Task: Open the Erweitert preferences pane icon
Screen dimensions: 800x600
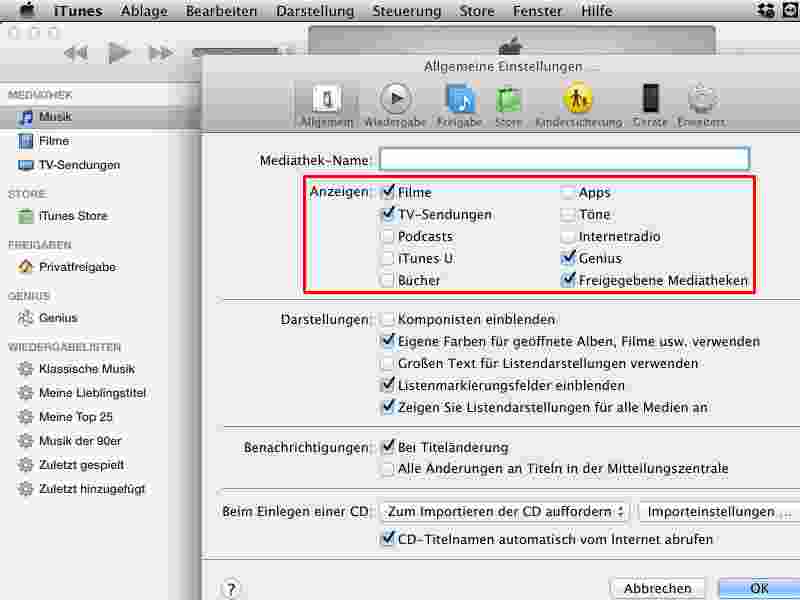Action: (x=702, y=105)
